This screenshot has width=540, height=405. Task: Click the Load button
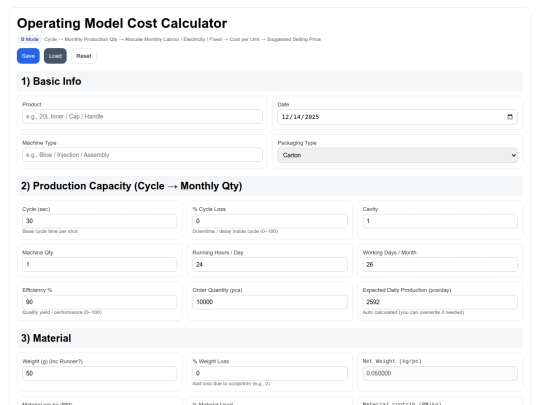(x=55, y=56)
